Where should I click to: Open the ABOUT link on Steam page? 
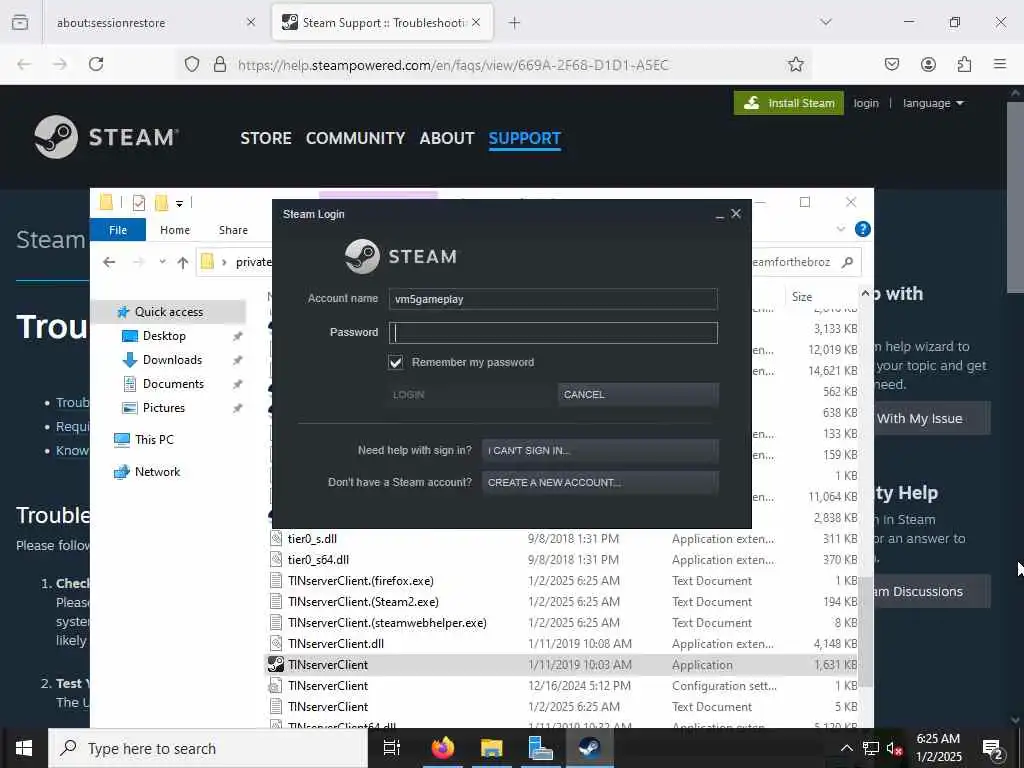click(x=447, y=138)
